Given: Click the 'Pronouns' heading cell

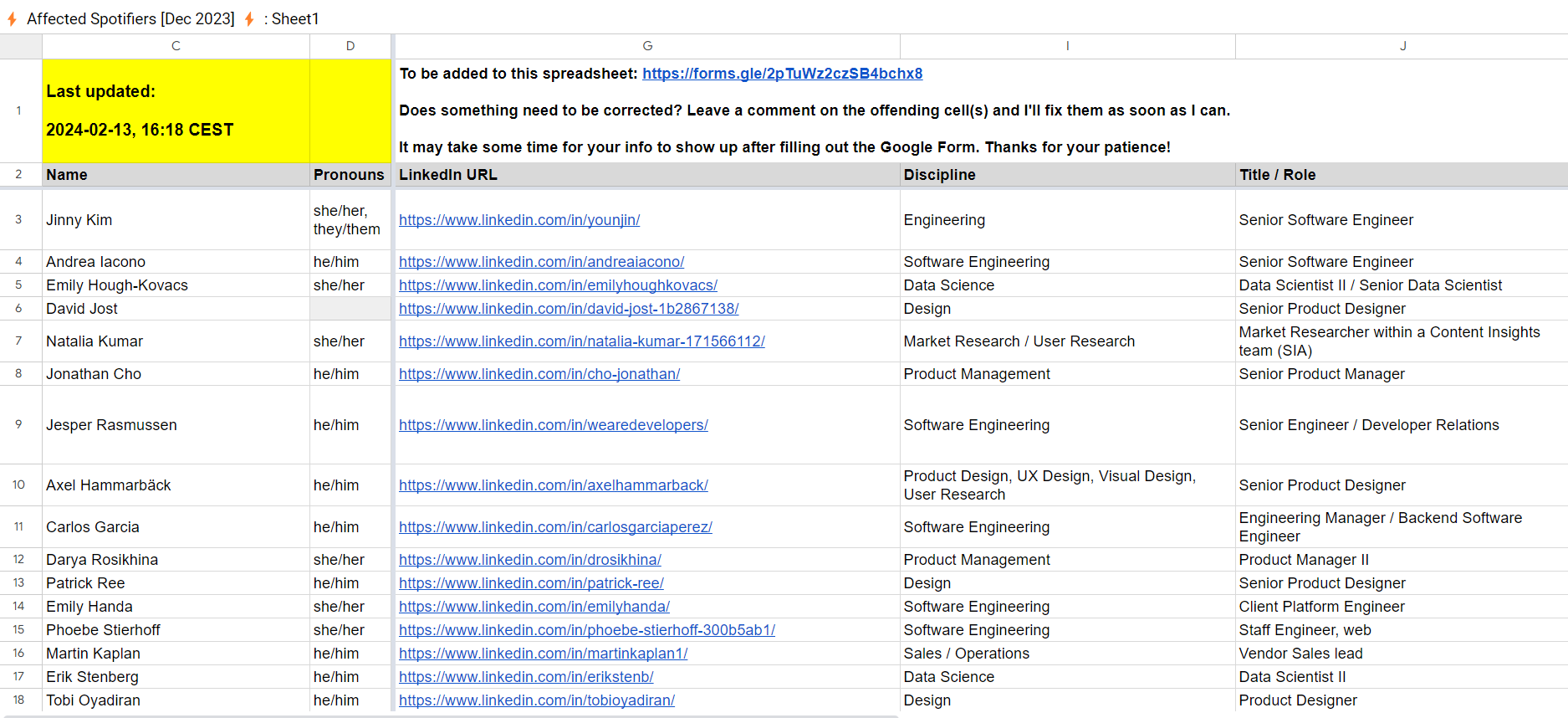Looking at the screenshot, I should [x=350, y=175].
